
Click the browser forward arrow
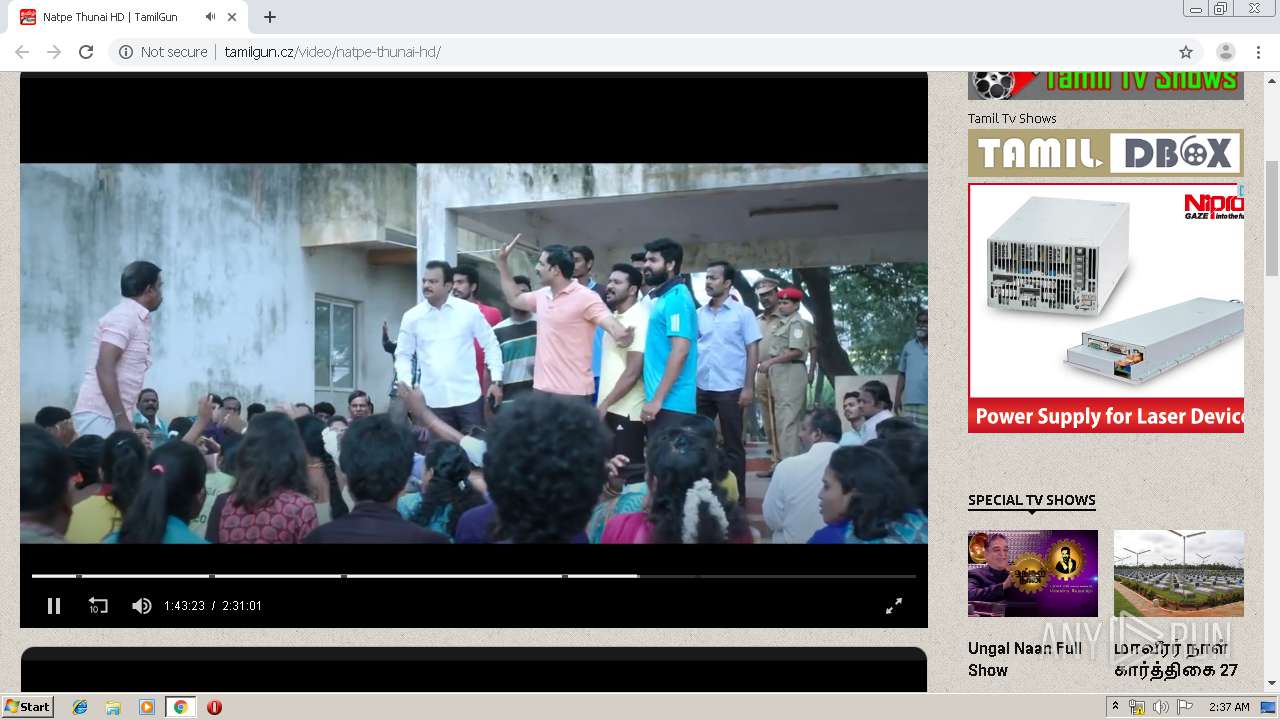(54, 52)
